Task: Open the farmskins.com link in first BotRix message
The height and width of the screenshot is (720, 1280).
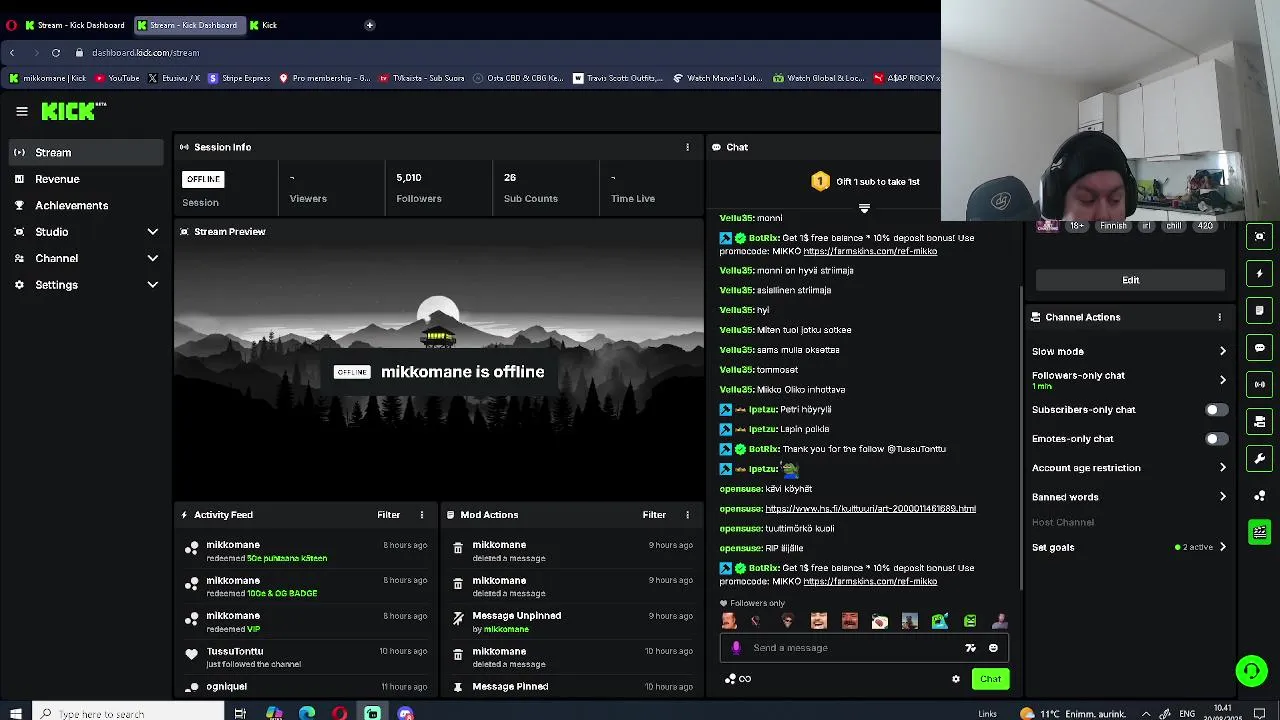Action: click(870, 251)
